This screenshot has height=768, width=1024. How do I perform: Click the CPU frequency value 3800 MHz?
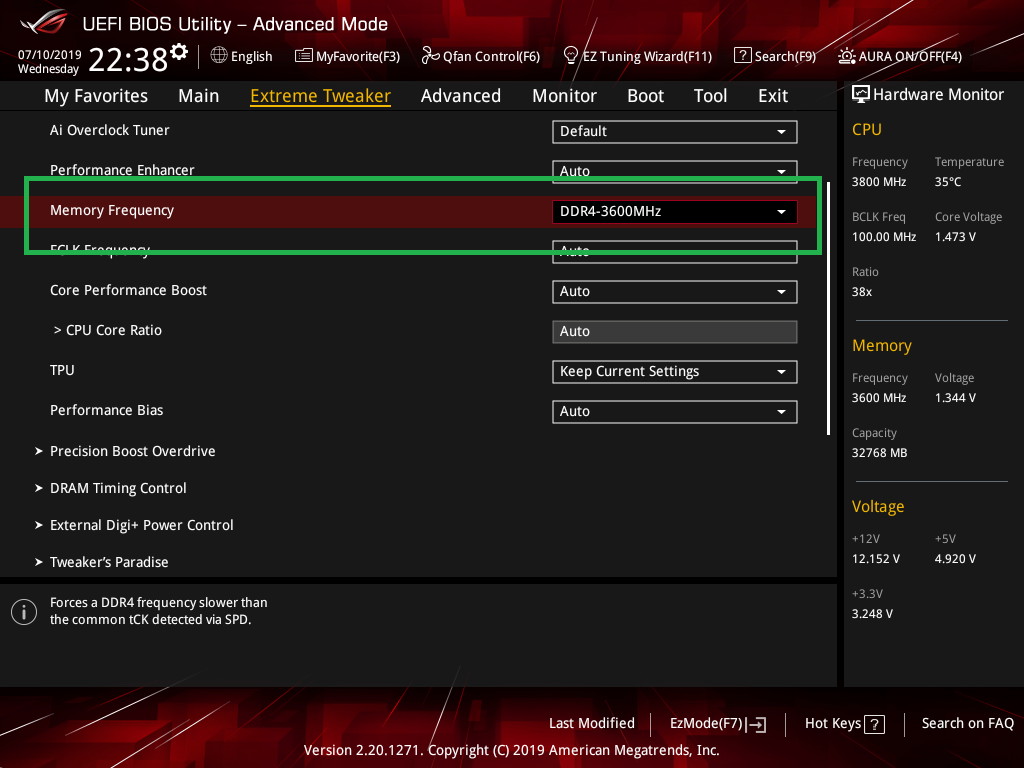[879, 182]
